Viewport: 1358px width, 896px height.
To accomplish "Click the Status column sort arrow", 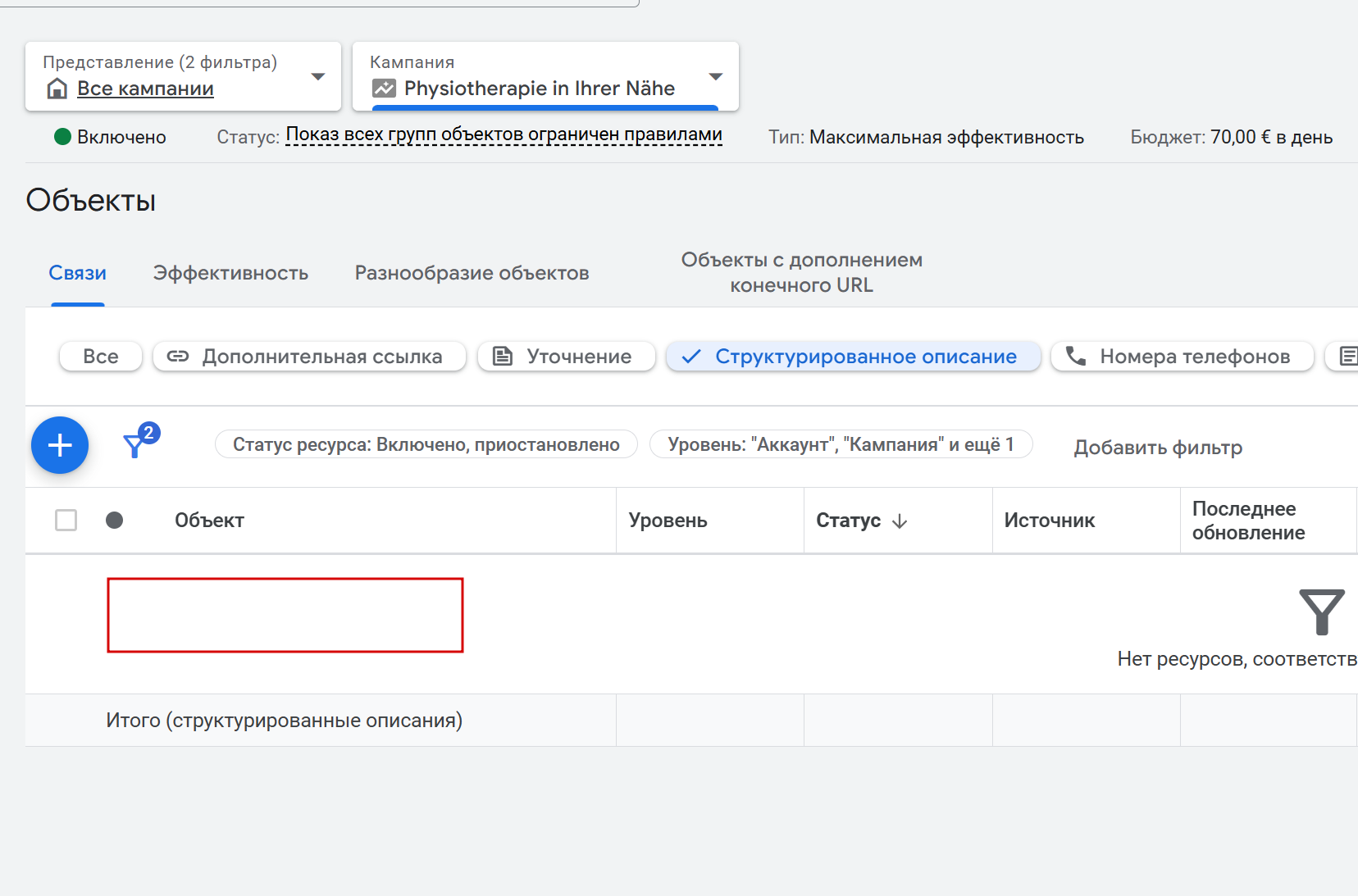I will [900, 521].
